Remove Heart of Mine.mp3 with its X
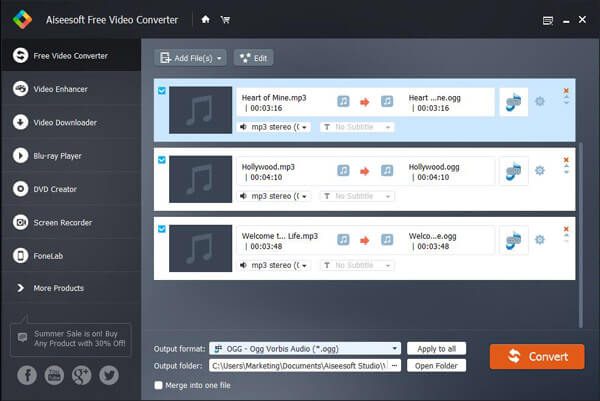Screen dimensions: 600x401 [x=566, y=91]
